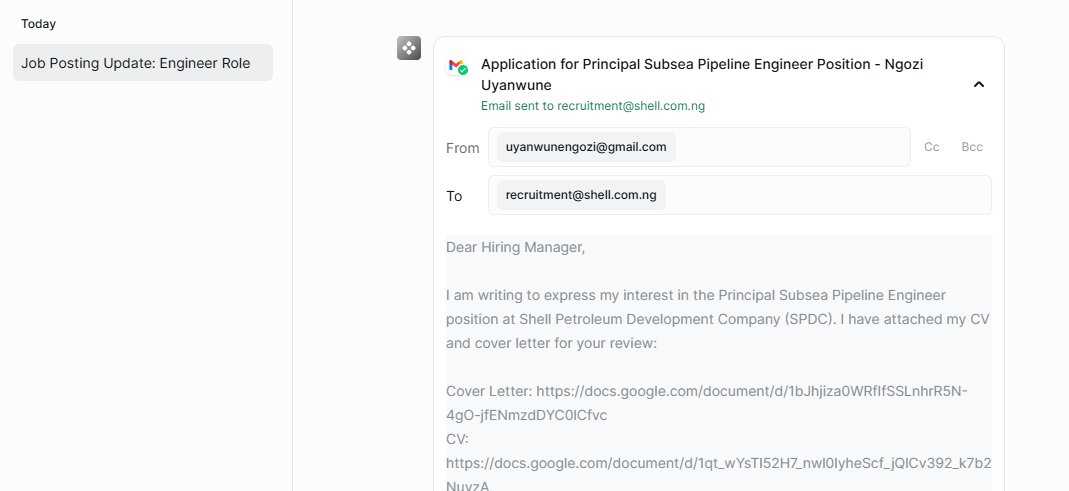
Task: Click the To label
Action: [x=454, y=196]
